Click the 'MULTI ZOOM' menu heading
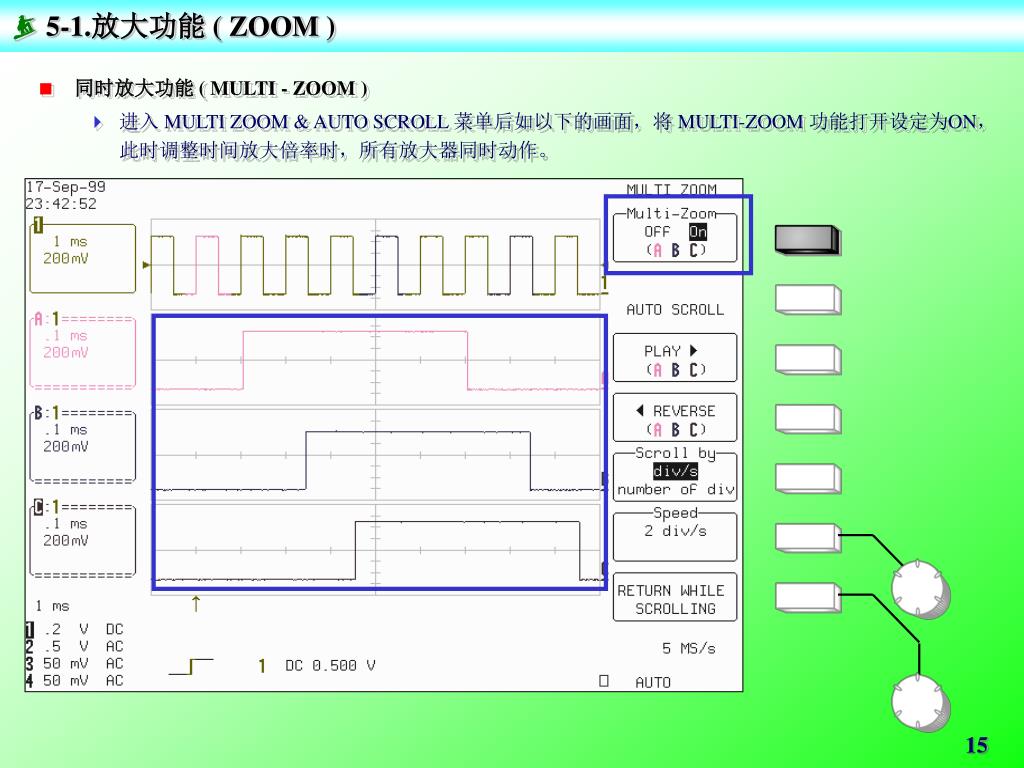The width and height of the screenshot is (1024, 768). (671, 189)
